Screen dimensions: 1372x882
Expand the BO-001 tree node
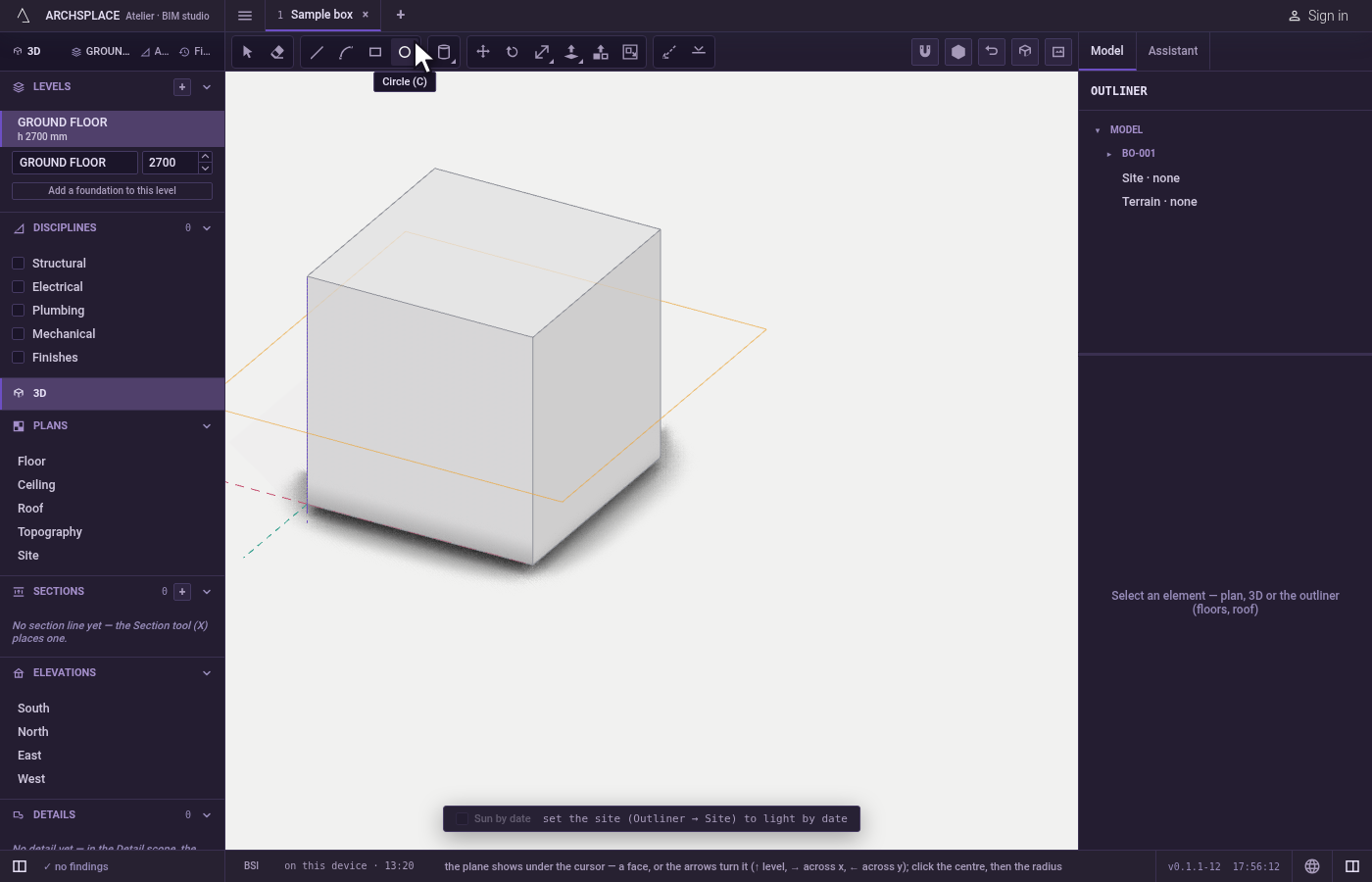coord(1108,154)
